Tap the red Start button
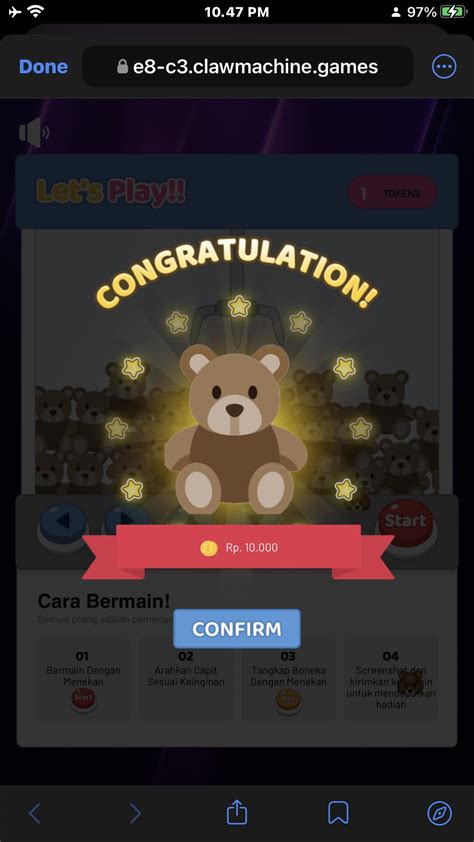The image size is (474, 842). click(406, 523)
